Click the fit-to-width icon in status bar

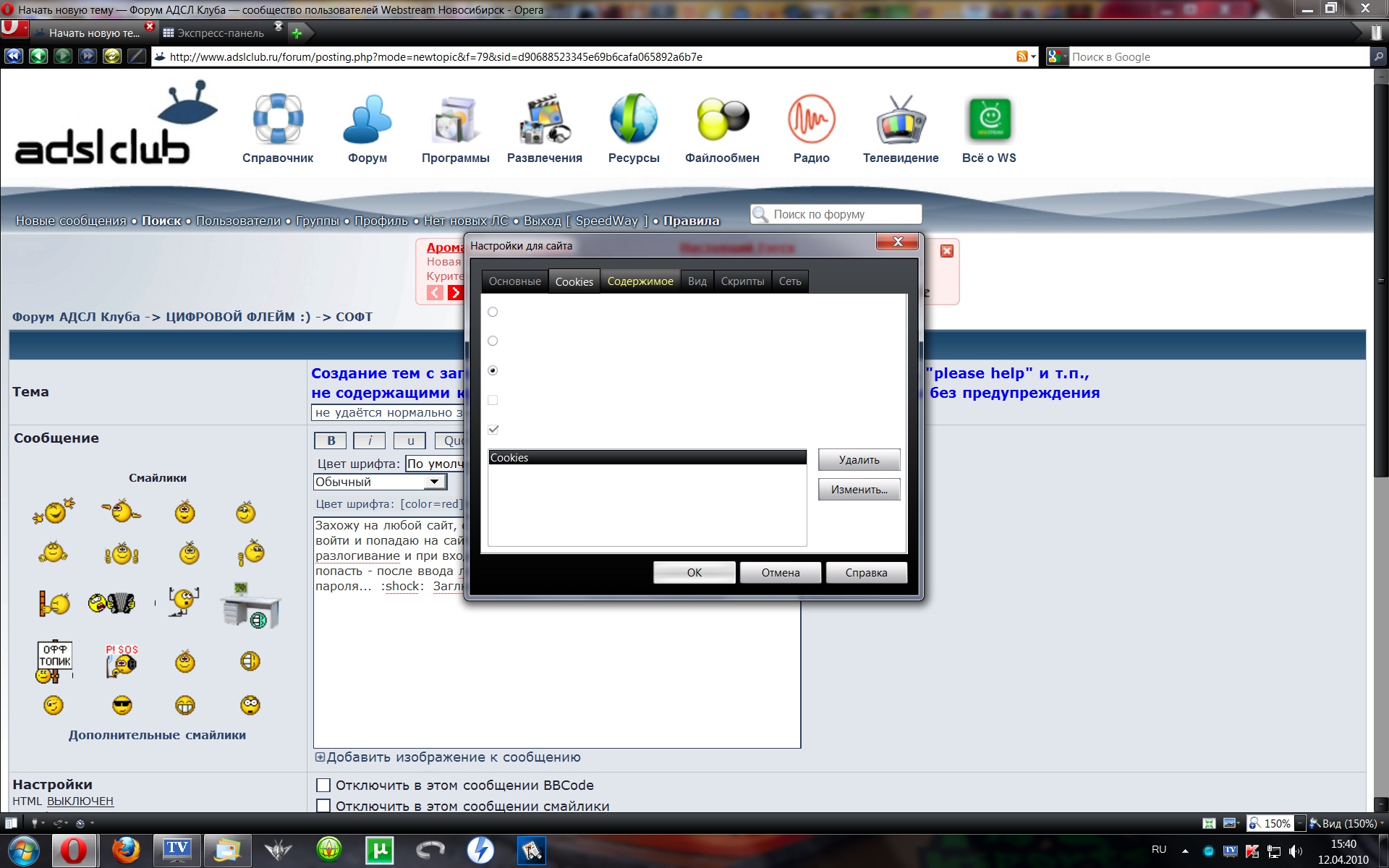click(1209, 823)
